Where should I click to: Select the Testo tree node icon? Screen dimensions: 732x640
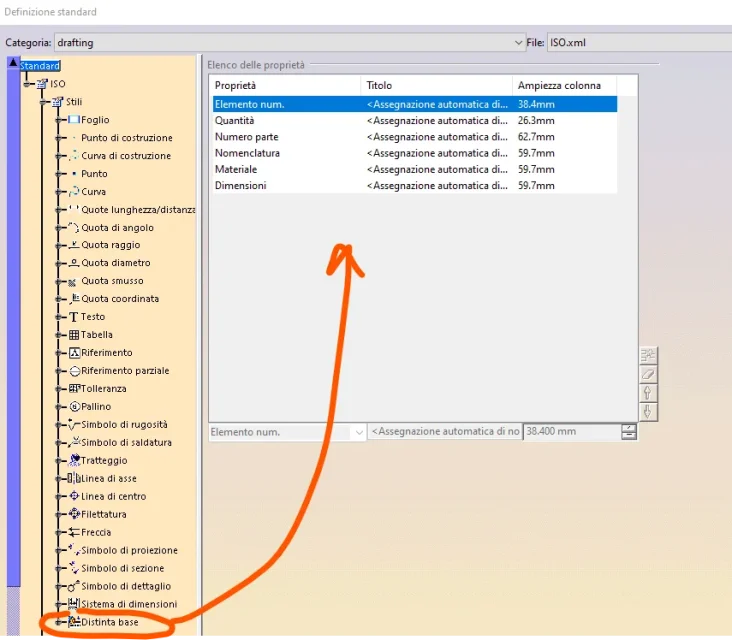point(73,317)
